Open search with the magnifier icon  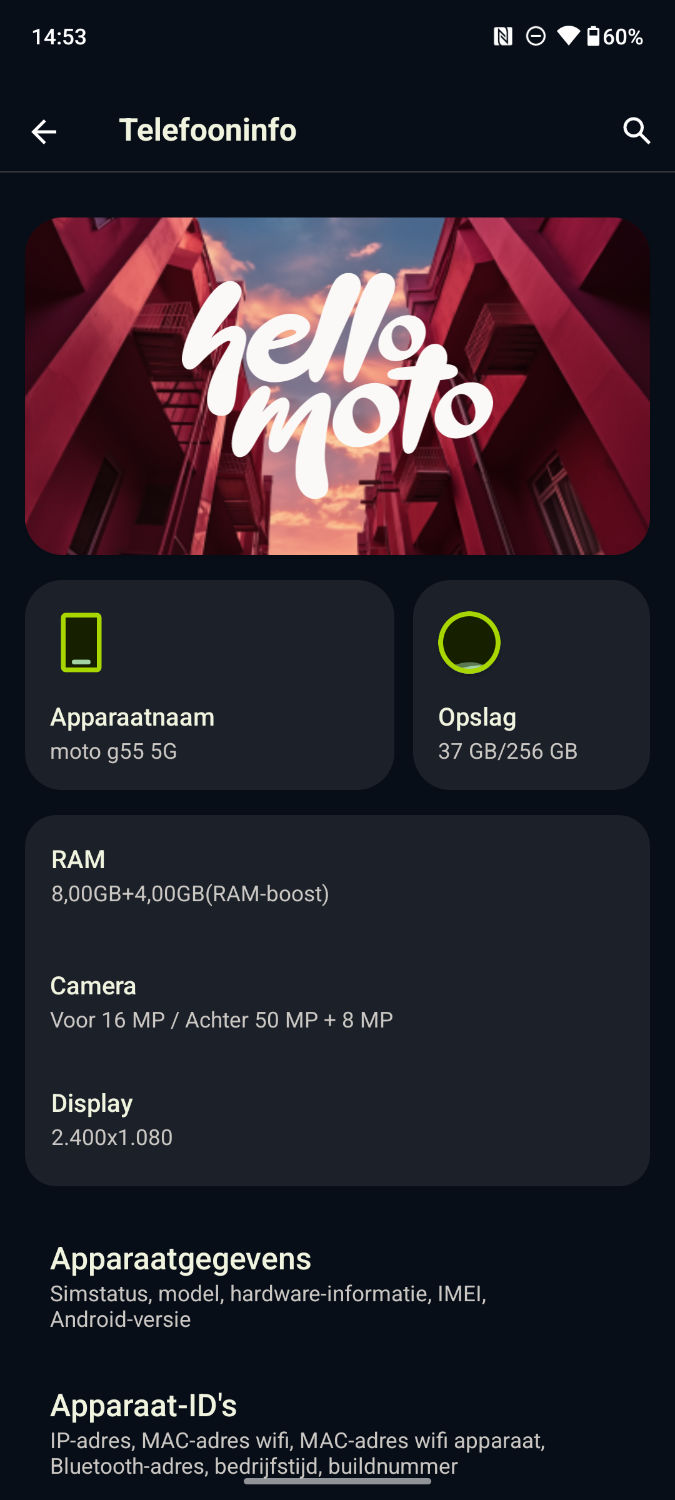637,131
